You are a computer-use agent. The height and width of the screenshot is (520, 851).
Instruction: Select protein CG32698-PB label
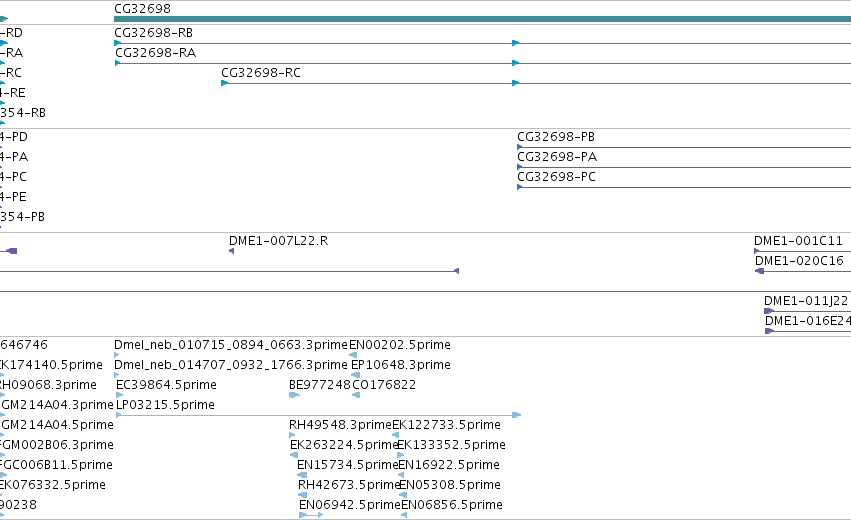tap(556, 137)
